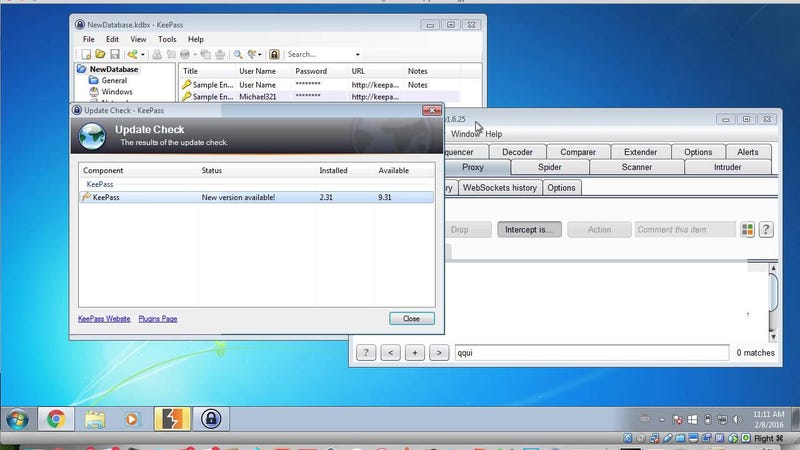Click the previous match button in Burp search

tap(390, 353)
